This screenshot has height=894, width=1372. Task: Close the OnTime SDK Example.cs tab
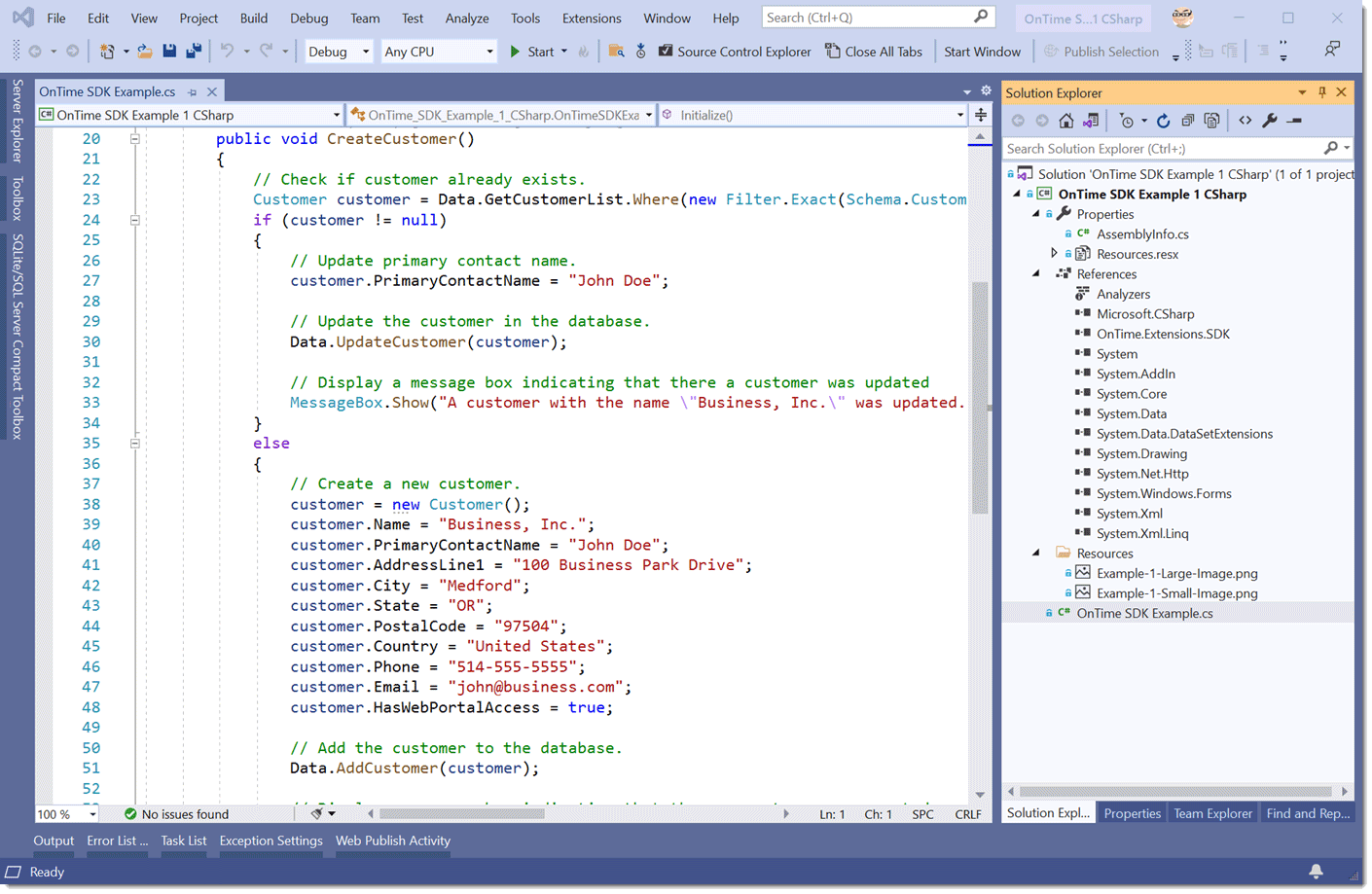coord(211,91)
